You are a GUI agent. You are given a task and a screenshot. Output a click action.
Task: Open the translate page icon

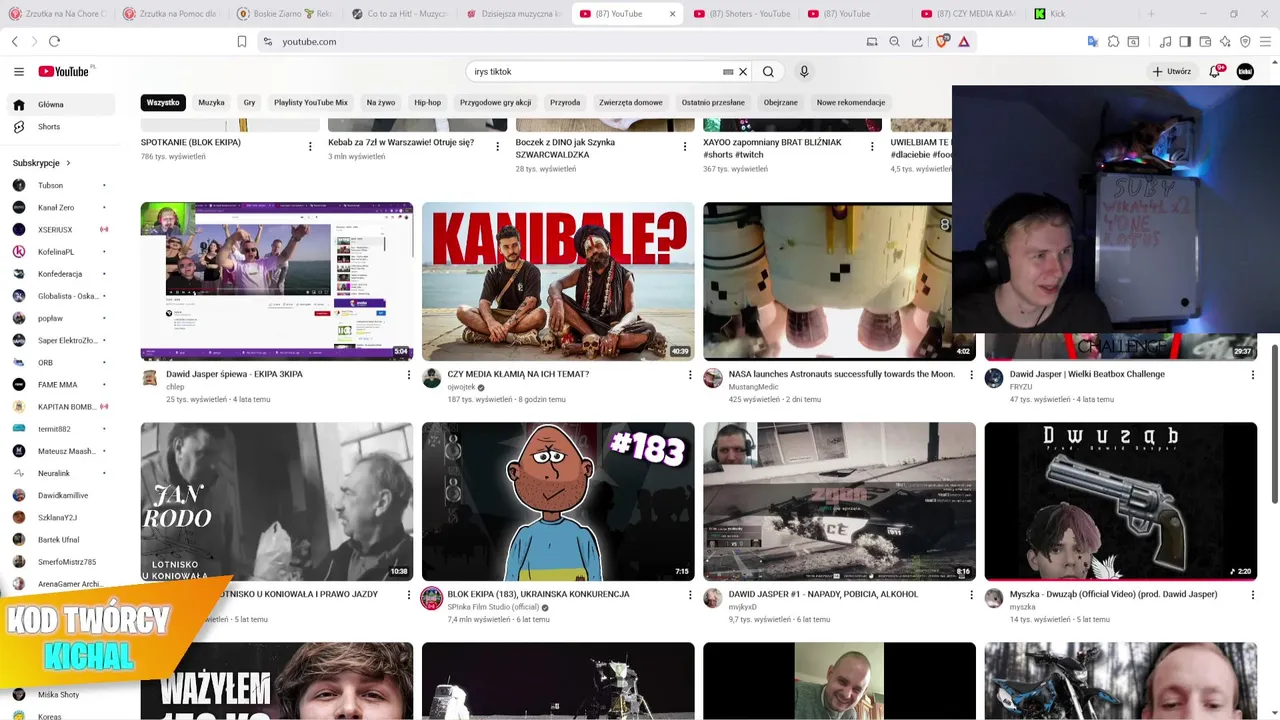click(x=1092, y=41)
